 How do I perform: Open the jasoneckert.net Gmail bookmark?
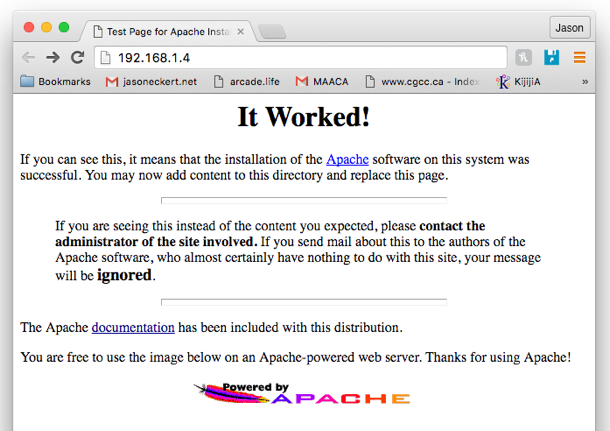pyautogui.click(x=151, y=81)
